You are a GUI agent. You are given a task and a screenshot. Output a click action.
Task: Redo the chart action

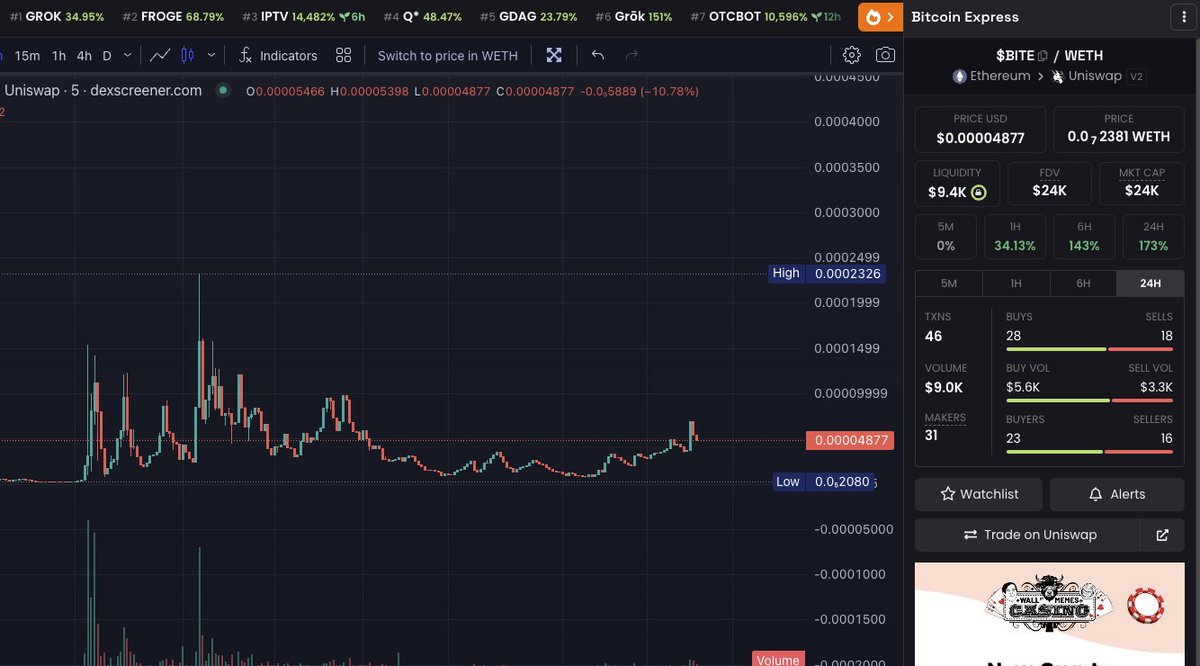[631, 55]
